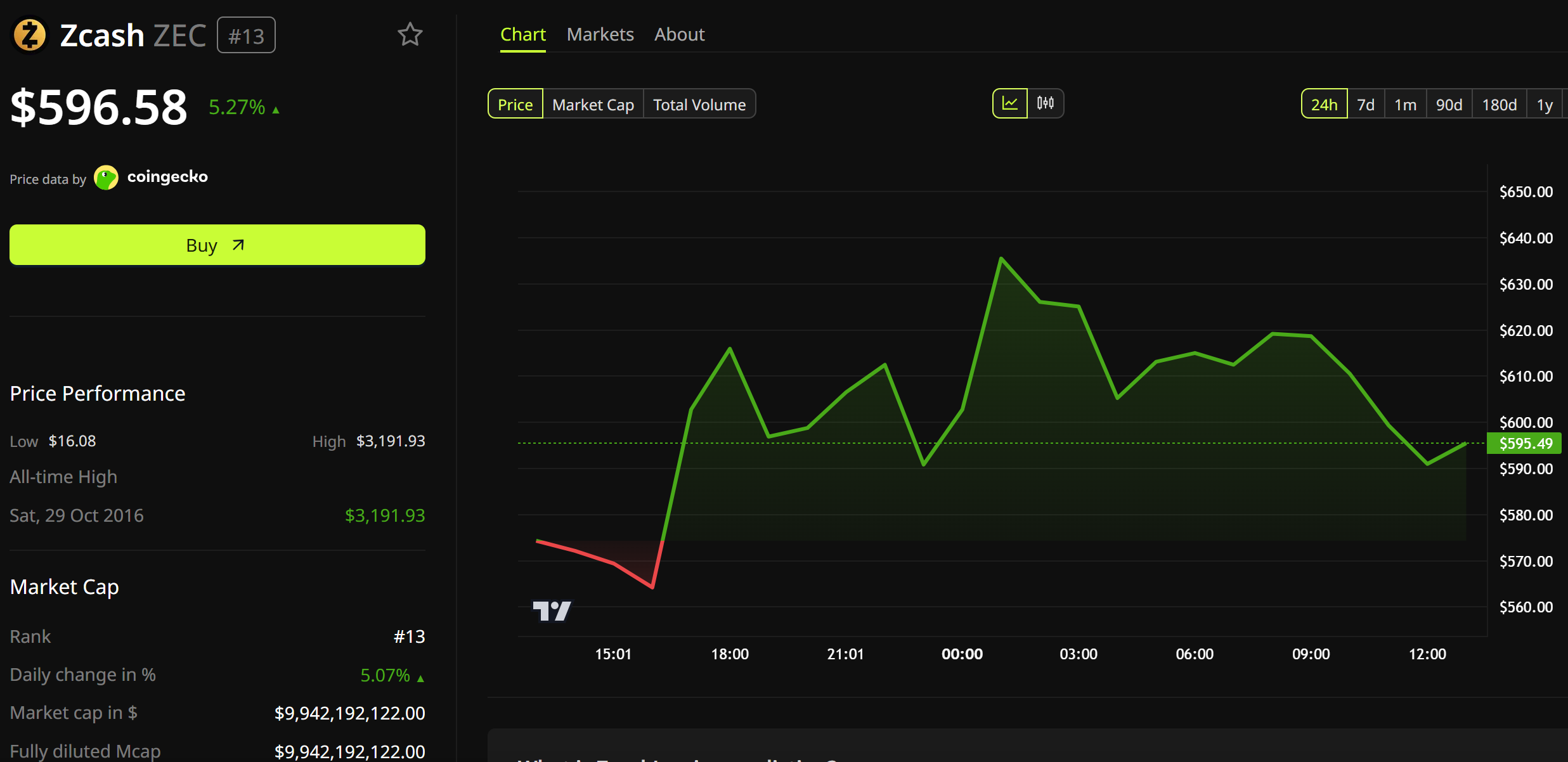Click the $596.58 current price
Screen dimensions: 1568x762
[x=99, y=107]
